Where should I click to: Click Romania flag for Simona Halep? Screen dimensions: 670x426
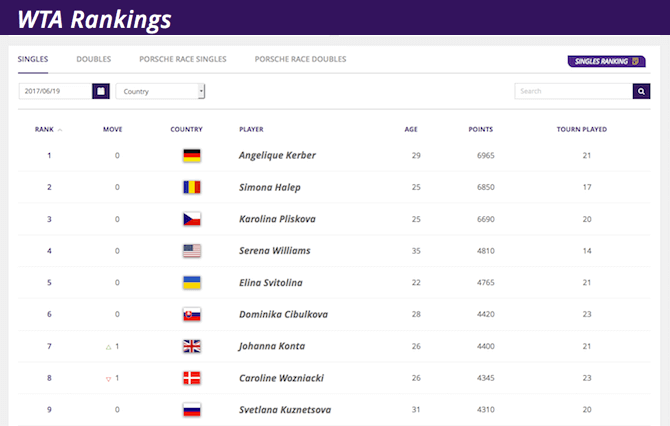pyautogui.click(x=192, y=187)
